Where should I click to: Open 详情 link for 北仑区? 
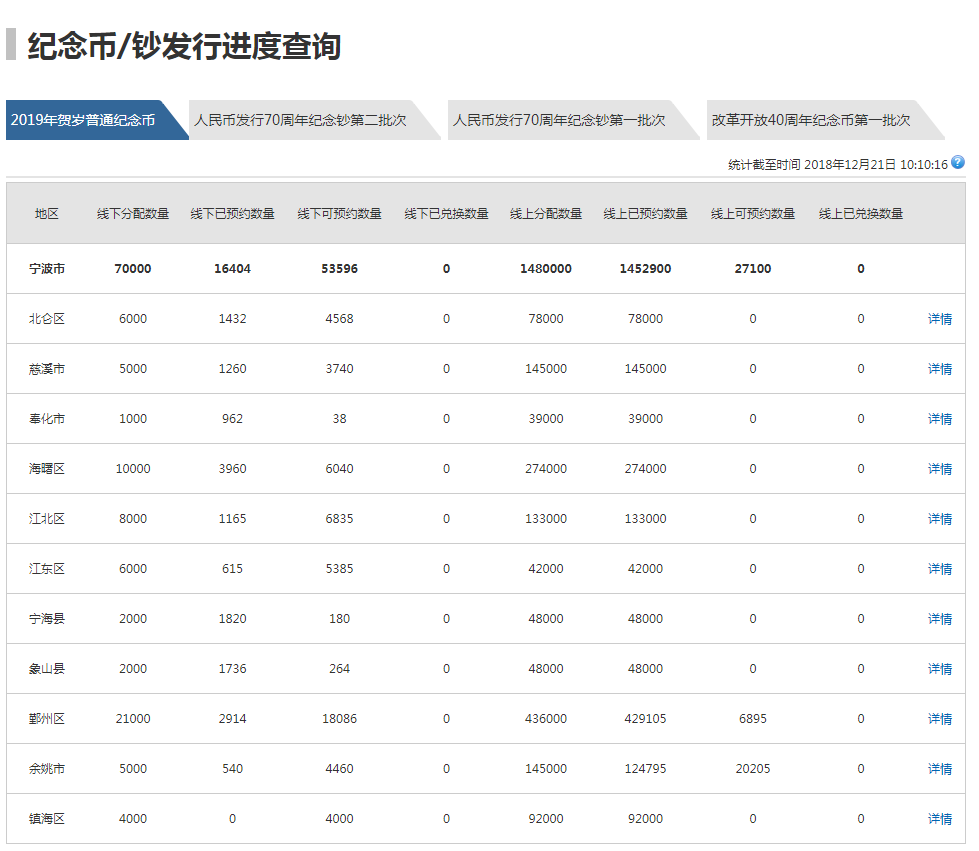click(x=939, y=319)
